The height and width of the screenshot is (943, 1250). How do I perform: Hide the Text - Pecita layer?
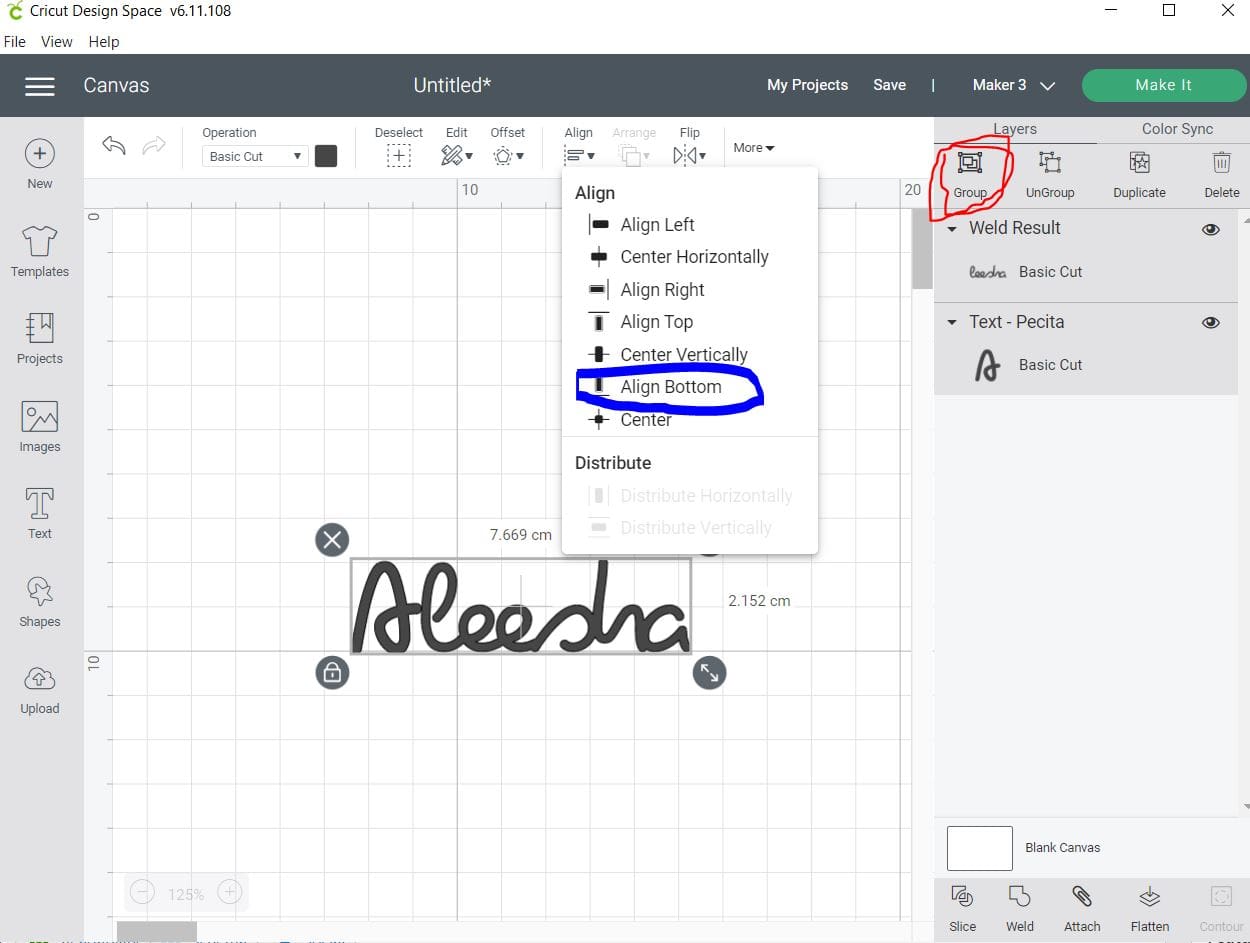click(1211, 323)
